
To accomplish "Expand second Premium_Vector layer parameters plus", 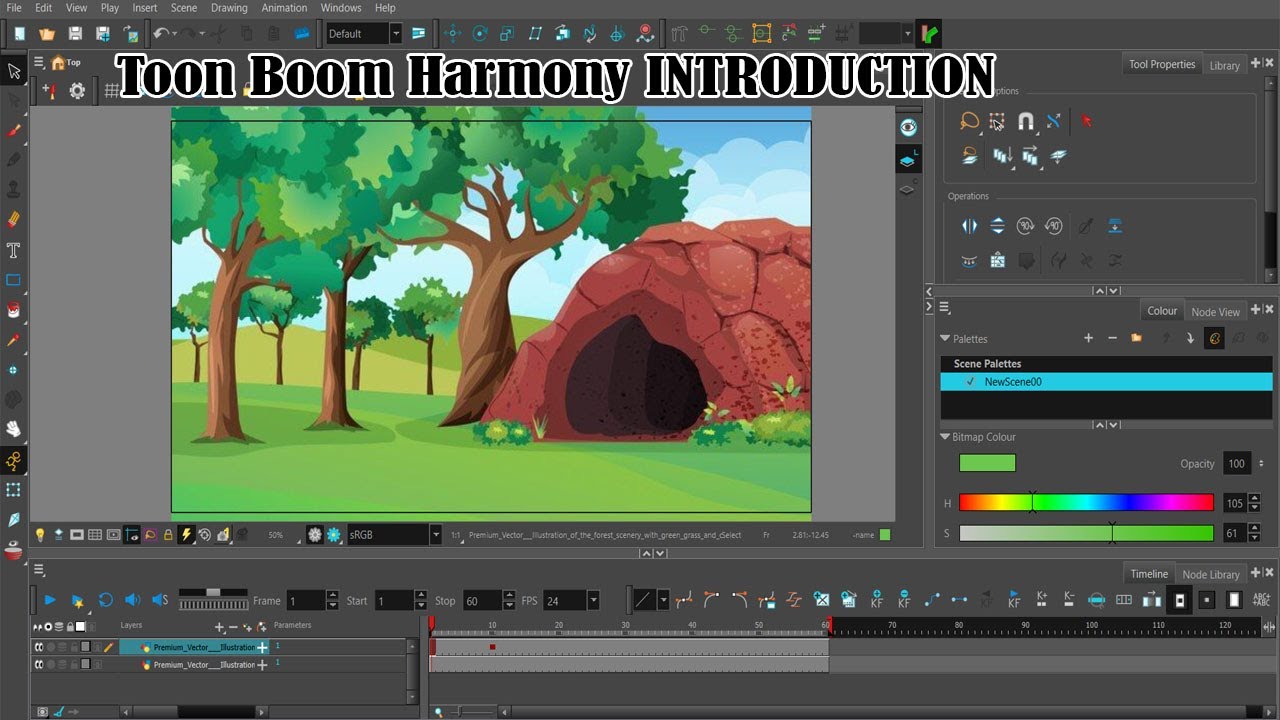I will (x=262, y=664).
